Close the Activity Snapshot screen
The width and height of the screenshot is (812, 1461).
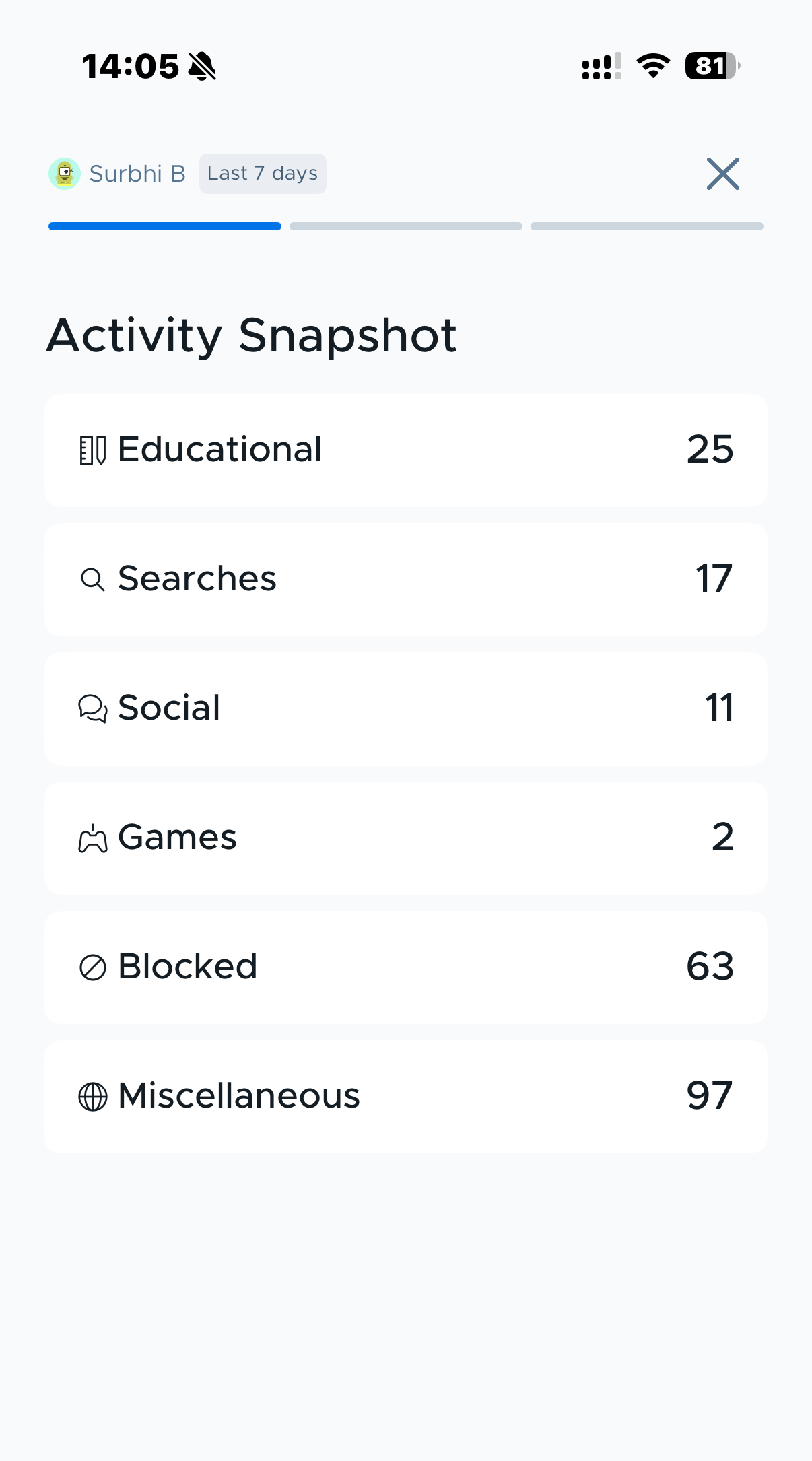(723, 174)
